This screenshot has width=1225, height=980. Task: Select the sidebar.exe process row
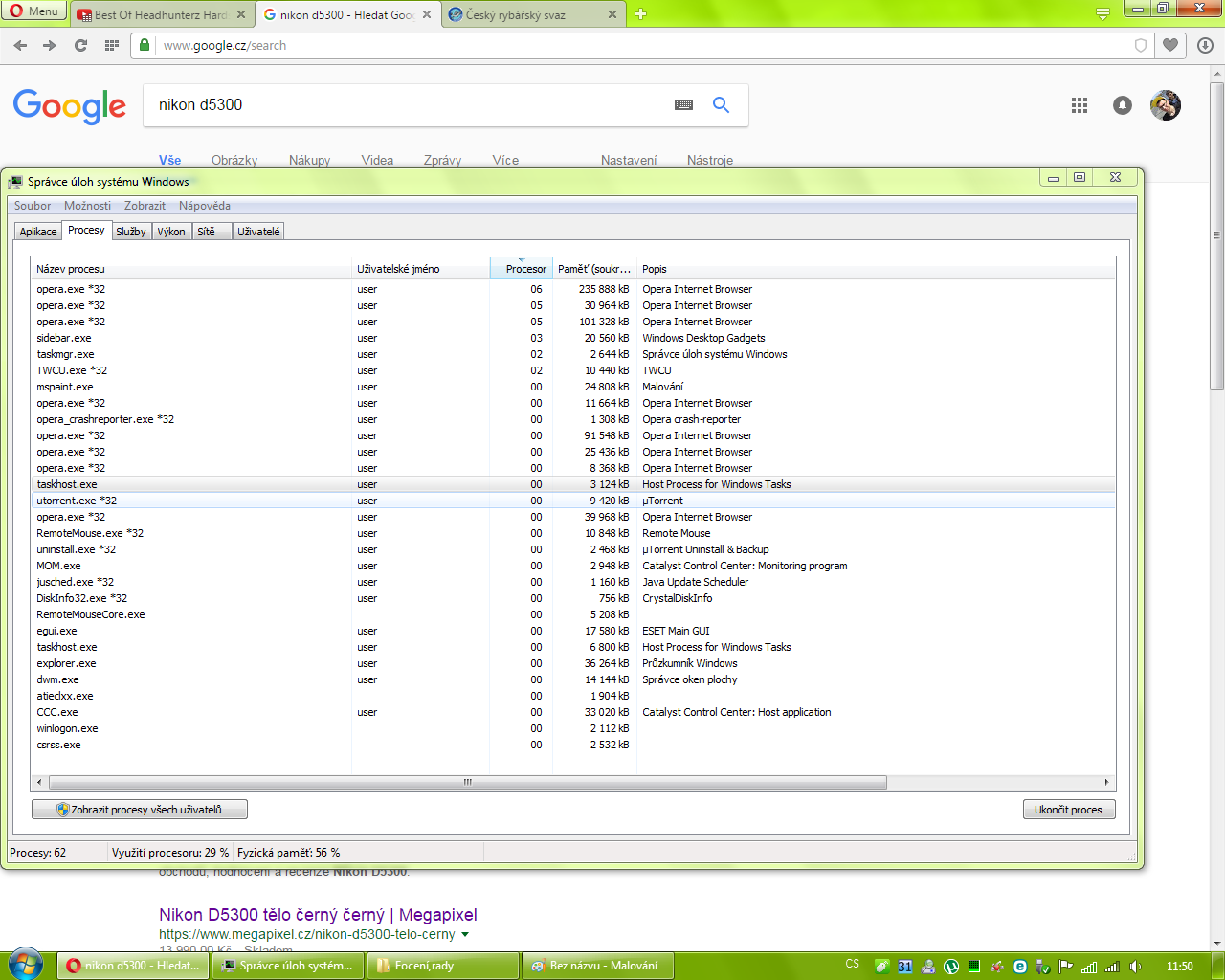coord(572,338)
